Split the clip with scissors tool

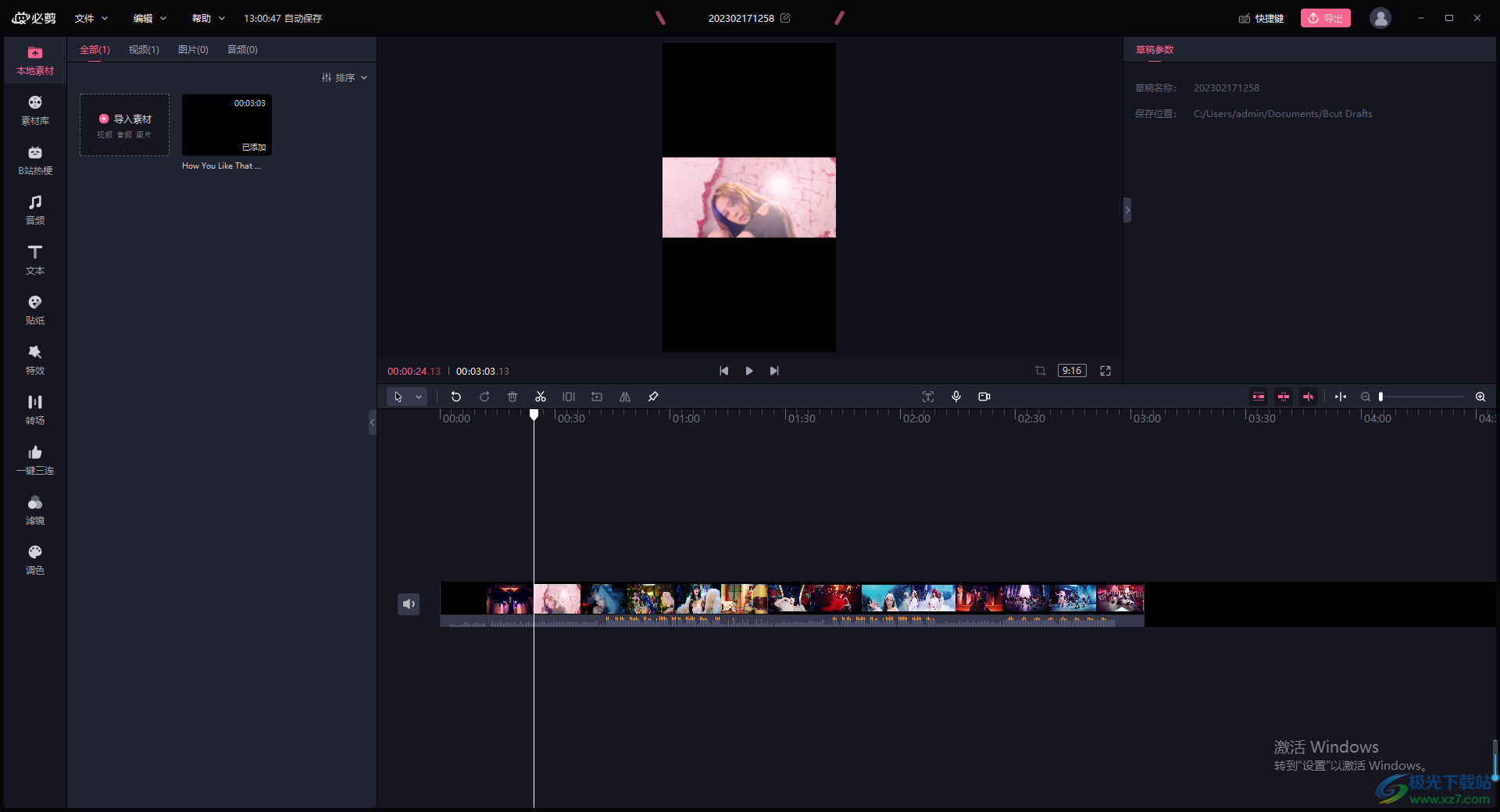tap(541, 397)
